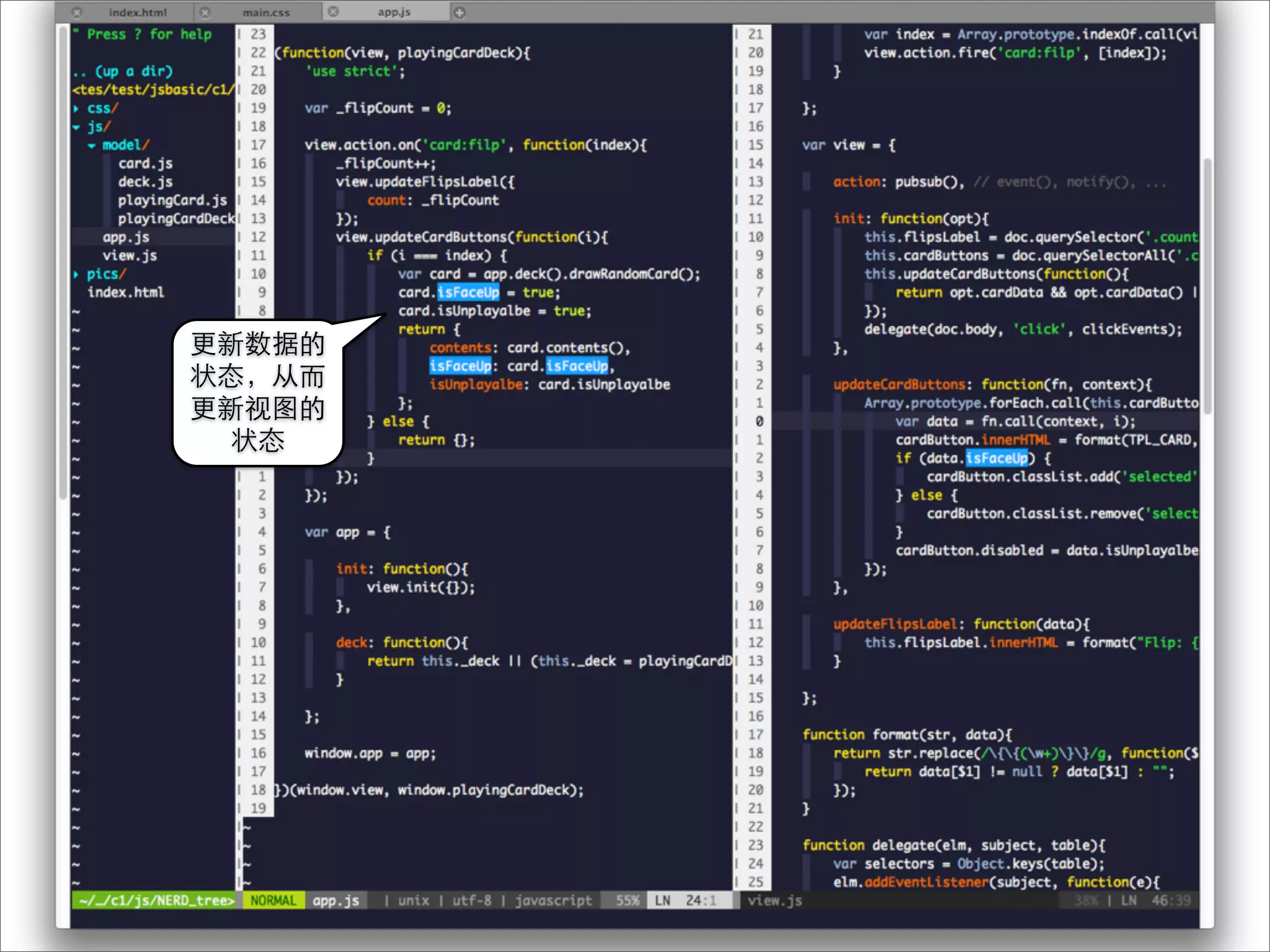Screen dimensions: 1270x952
Task: Collapse the js/ folder arrow
Action: [76, 127]
